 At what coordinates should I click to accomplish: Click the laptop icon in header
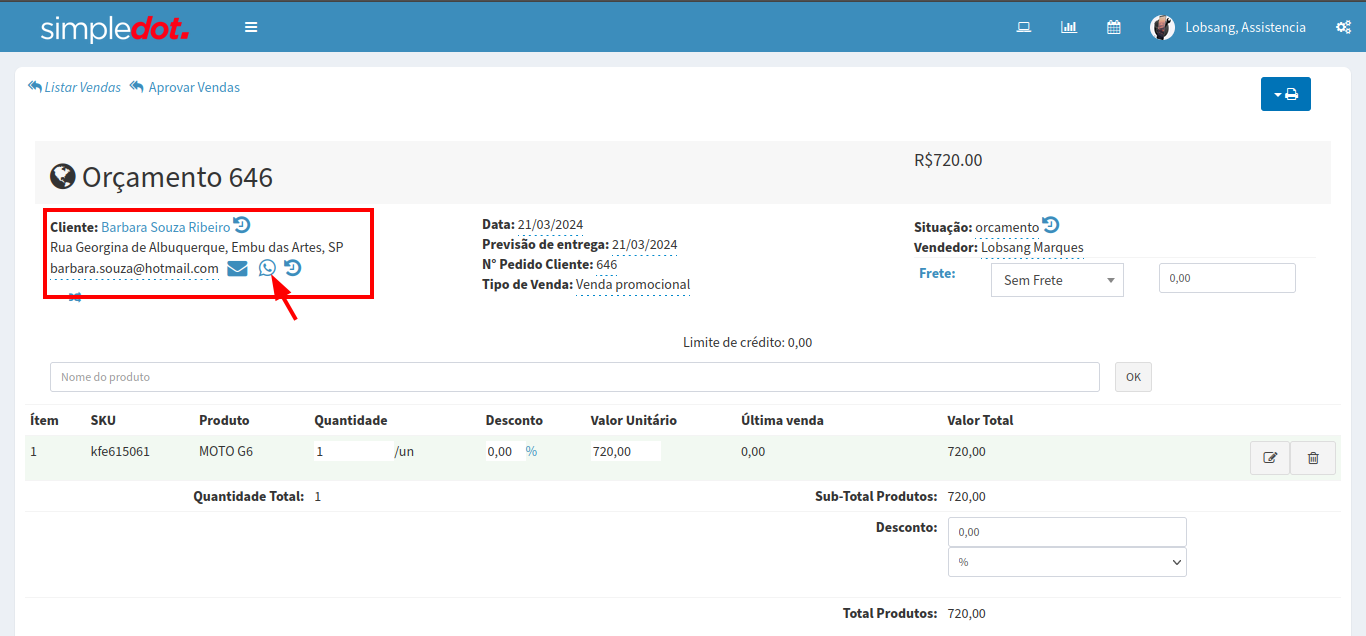click(1024, 27)
